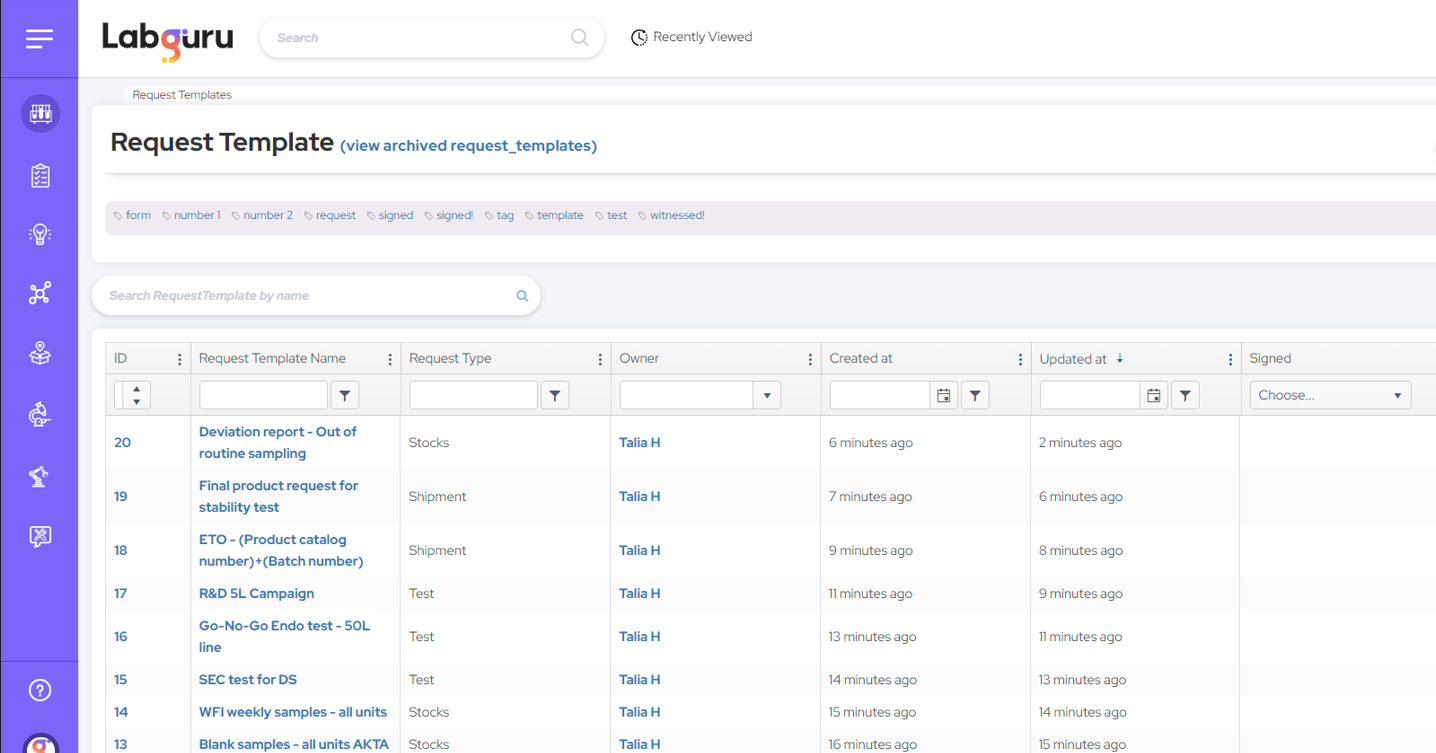Open the inventory test tubes icon in sidebar
Image resolution: width=1436 pixels, height=753 pixels.
40,113
